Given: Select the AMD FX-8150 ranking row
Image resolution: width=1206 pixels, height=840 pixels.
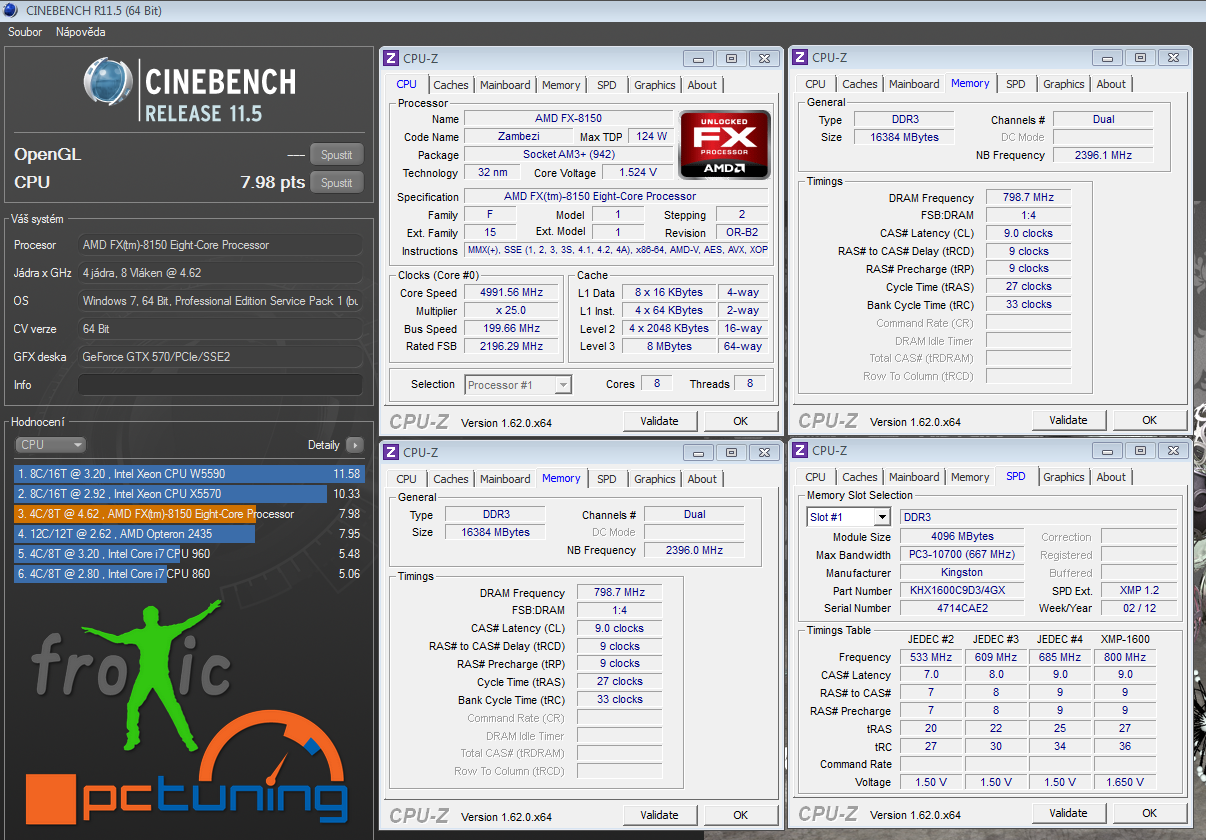Looking at the screenshot, I should pyautogui.click(x=189, y=514).
